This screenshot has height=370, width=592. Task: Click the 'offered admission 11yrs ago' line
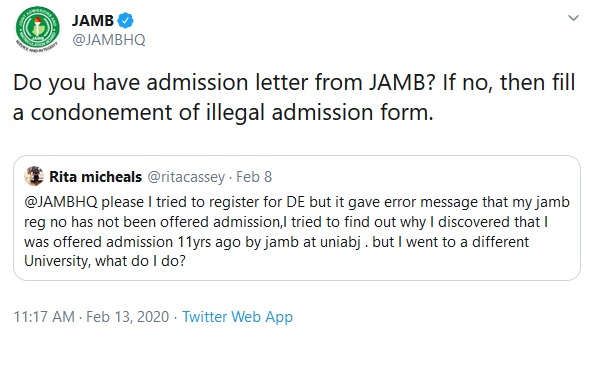tap(276, 242)
